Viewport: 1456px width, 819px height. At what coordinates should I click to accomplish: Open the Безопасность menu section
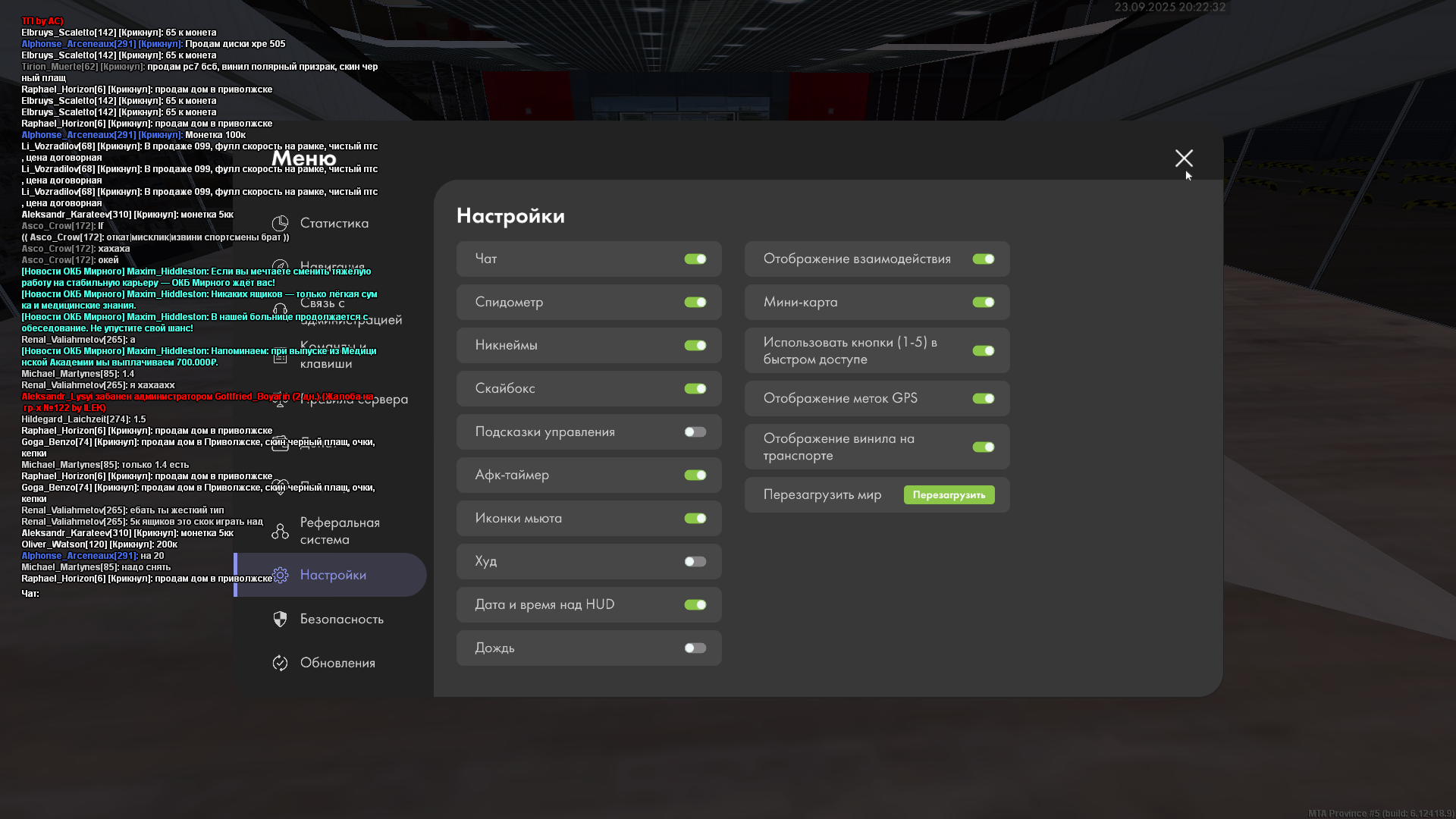point(341,619)
